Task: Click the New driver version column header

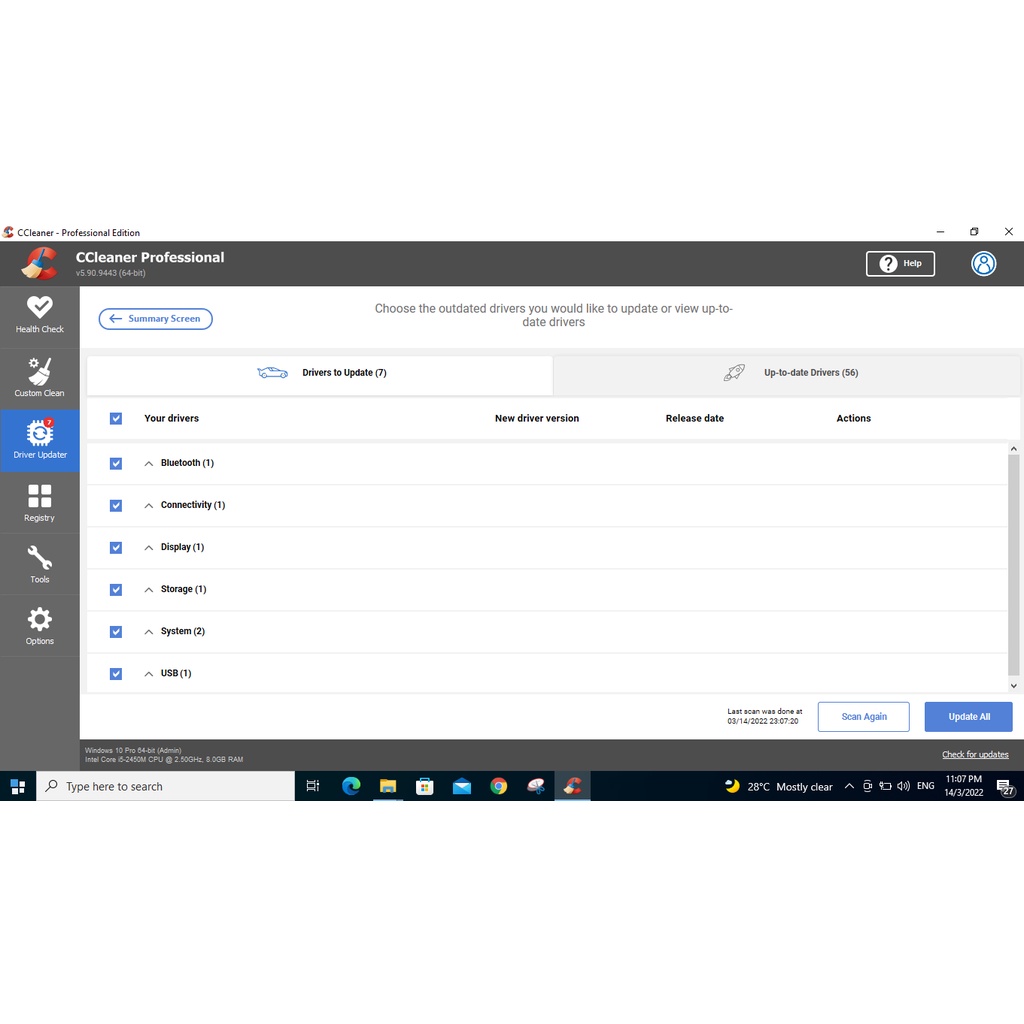Action: click(537, 419)
